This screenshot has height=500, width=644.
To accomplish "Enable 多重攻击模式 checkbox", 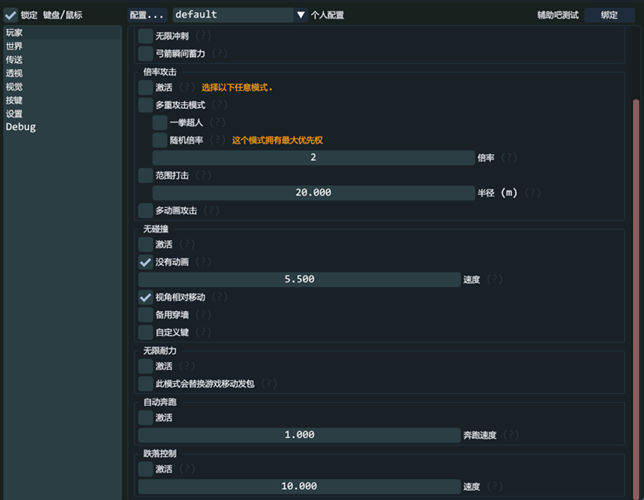I will [146, 105].
